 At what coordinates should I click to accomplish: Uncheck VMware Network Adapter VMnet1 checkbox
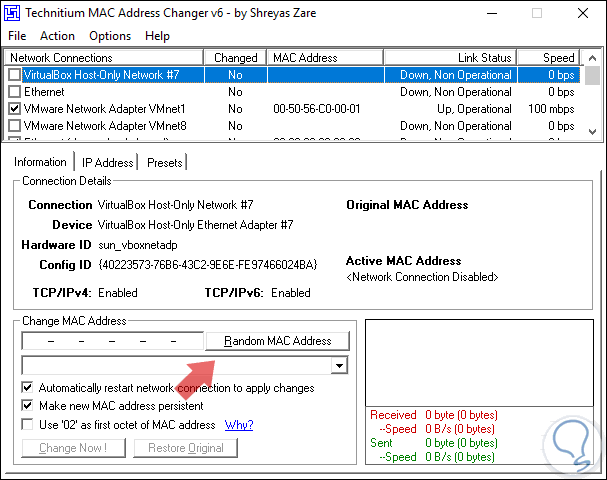click(x=14, y=109)
